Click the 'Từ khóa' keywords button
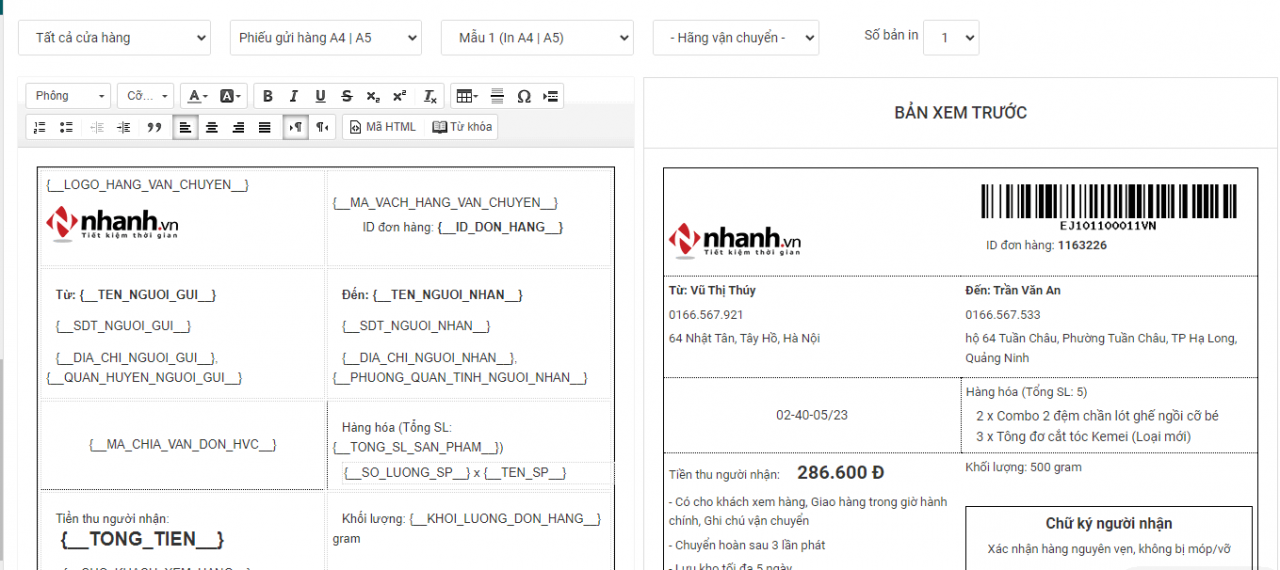Image resolution: width=1280 pixels, height=570 pixels. point(462,127)
